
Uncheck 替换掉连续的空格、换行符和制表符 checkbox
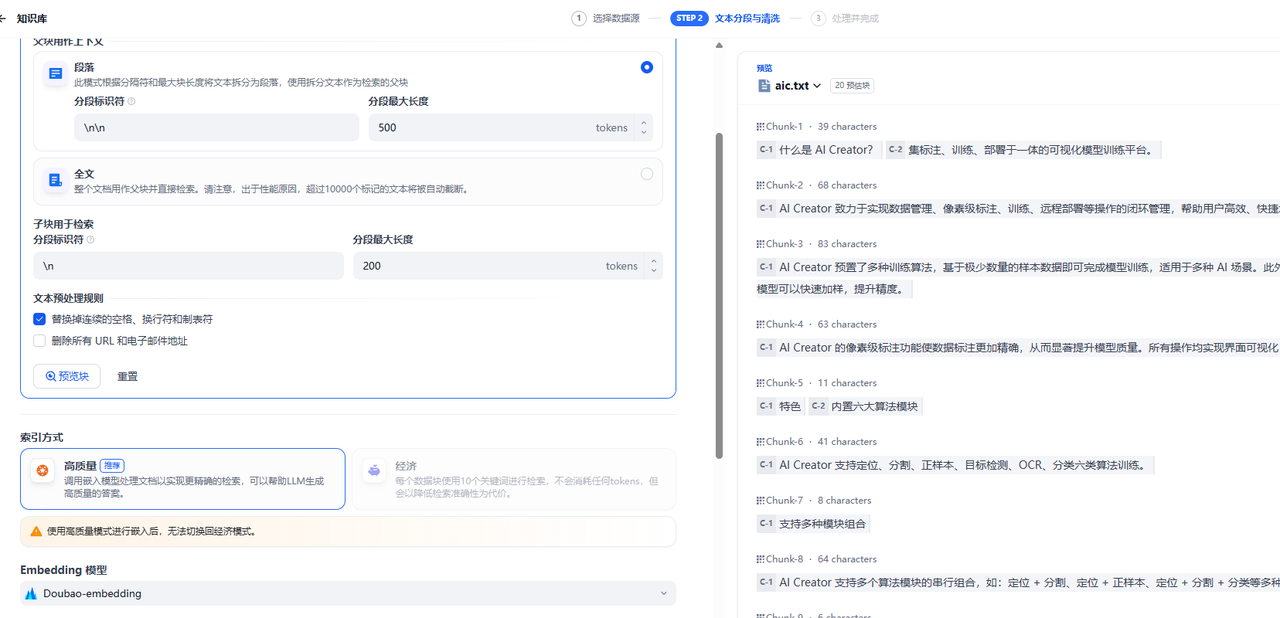[40, 320]
